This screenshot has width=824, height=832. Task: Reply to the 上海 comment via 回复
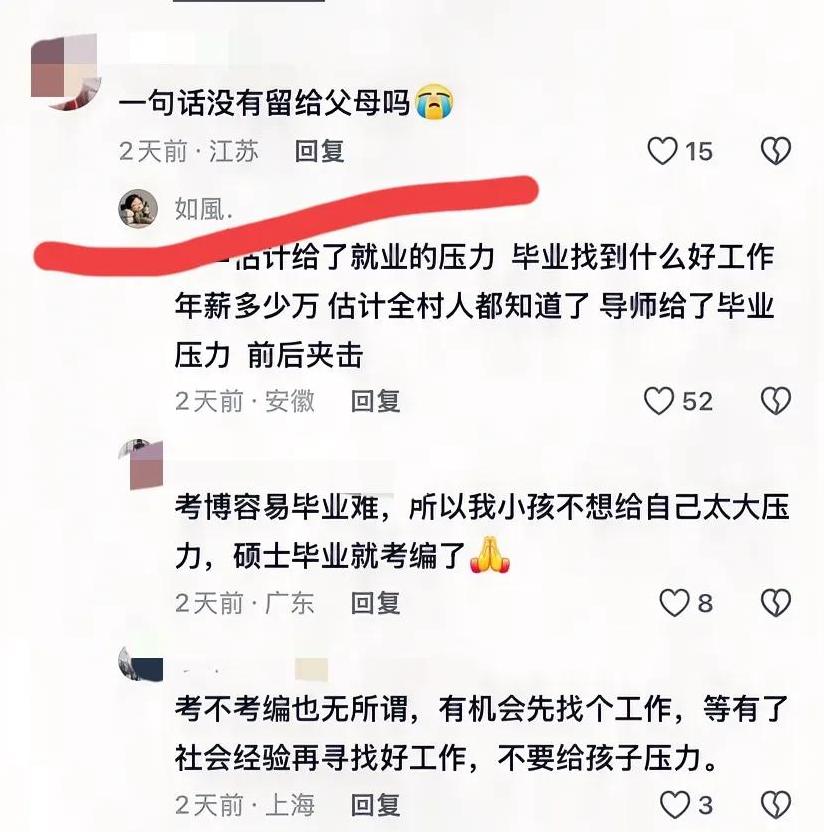375,805
